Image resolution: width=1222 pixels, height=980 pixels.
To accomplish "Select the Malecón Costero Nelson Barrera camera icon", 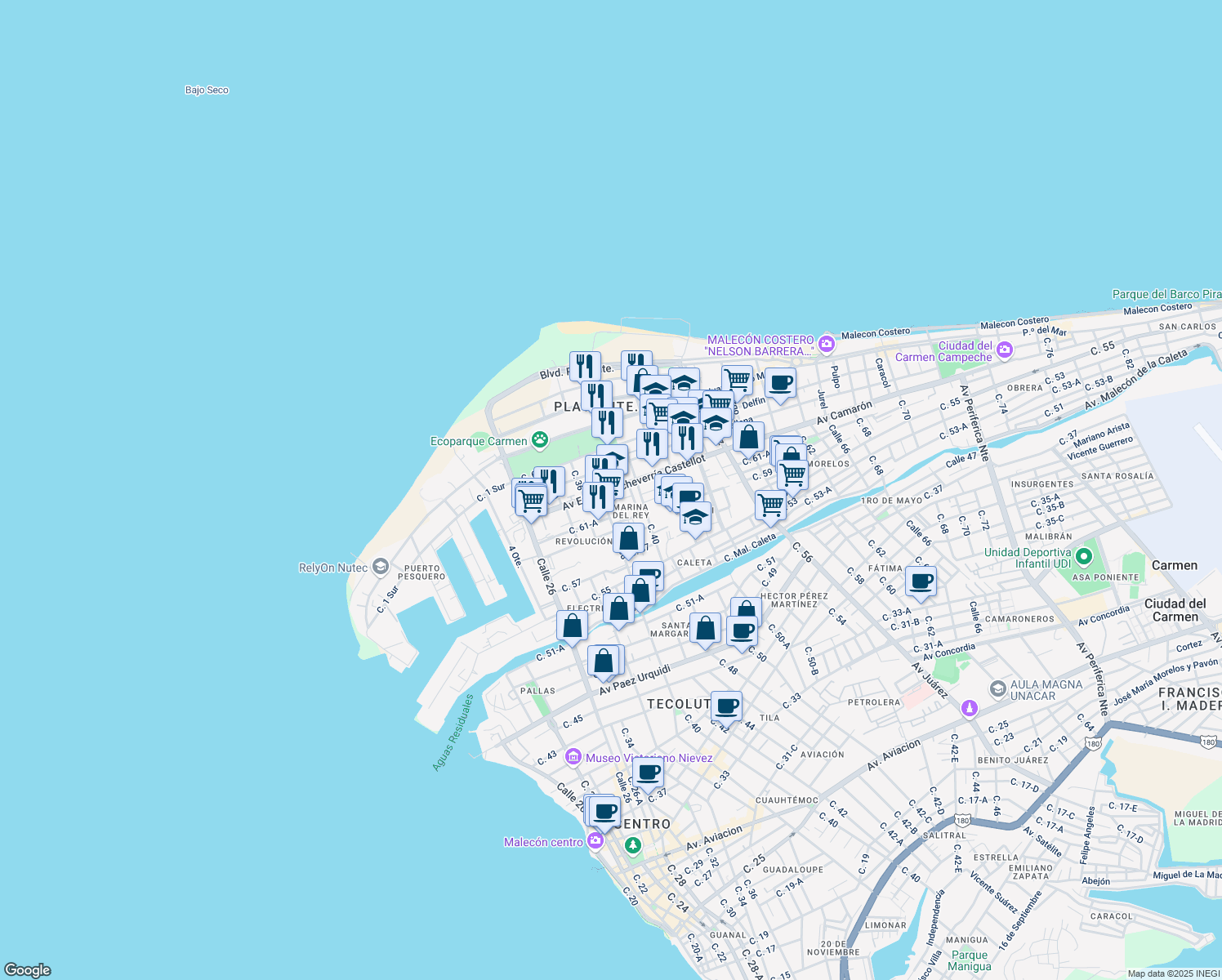I will (826, 344).
